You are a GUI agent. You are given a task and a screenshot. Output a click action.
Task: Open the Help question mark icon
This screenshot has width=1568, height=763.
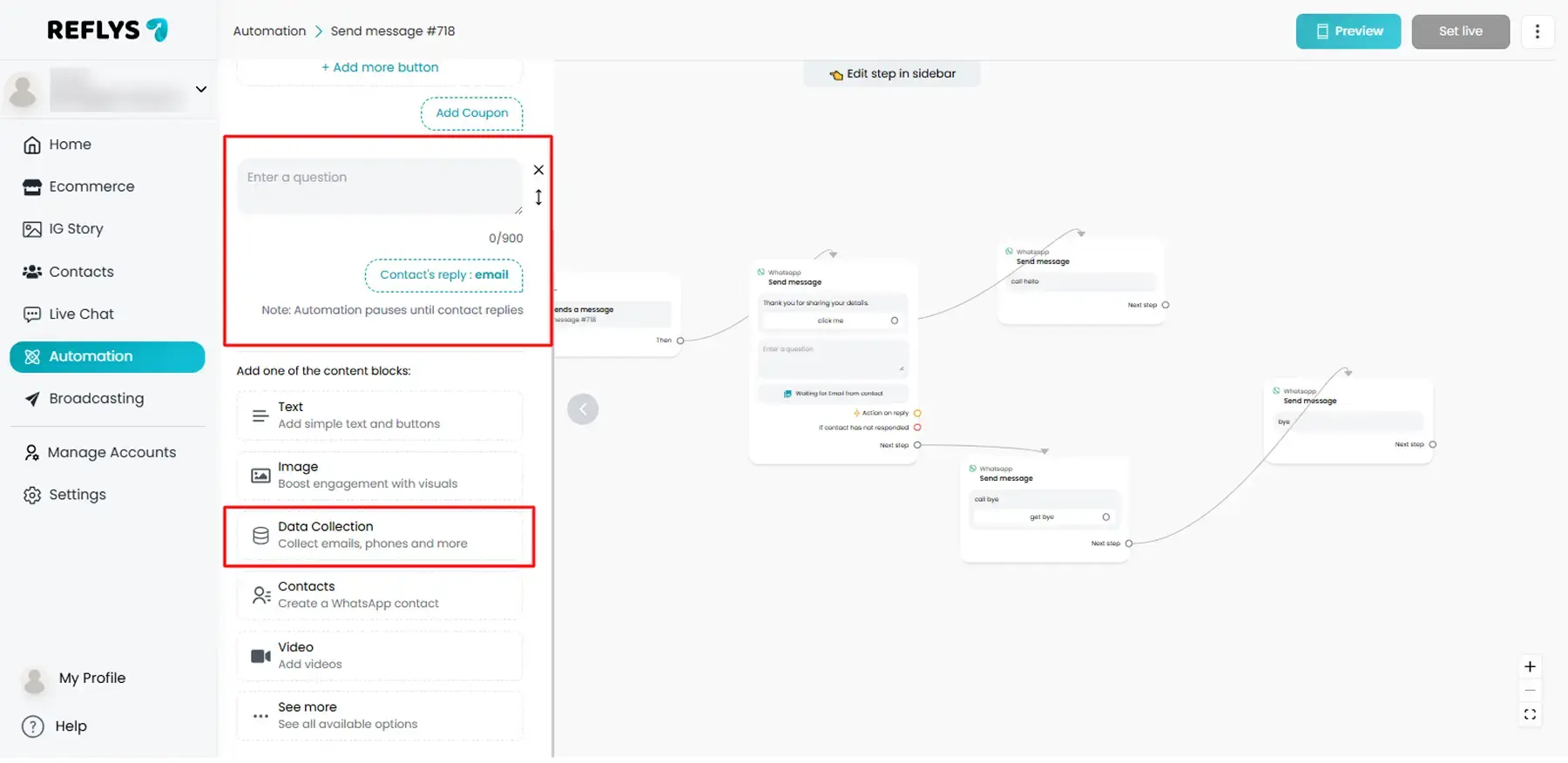(33, 726)
